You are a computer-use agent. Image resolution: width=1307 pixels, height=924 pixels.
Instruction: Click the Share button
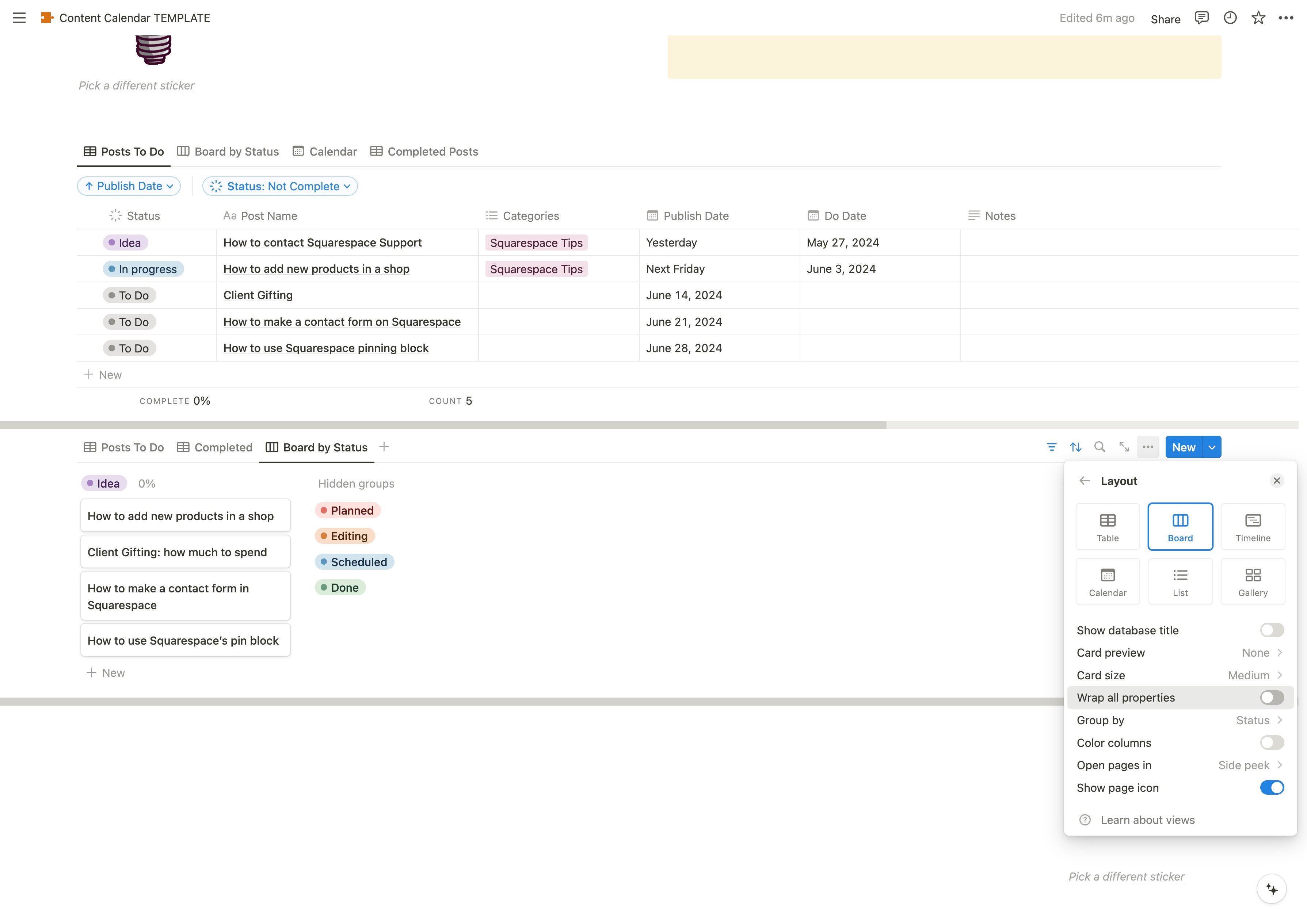point(1165,19)
